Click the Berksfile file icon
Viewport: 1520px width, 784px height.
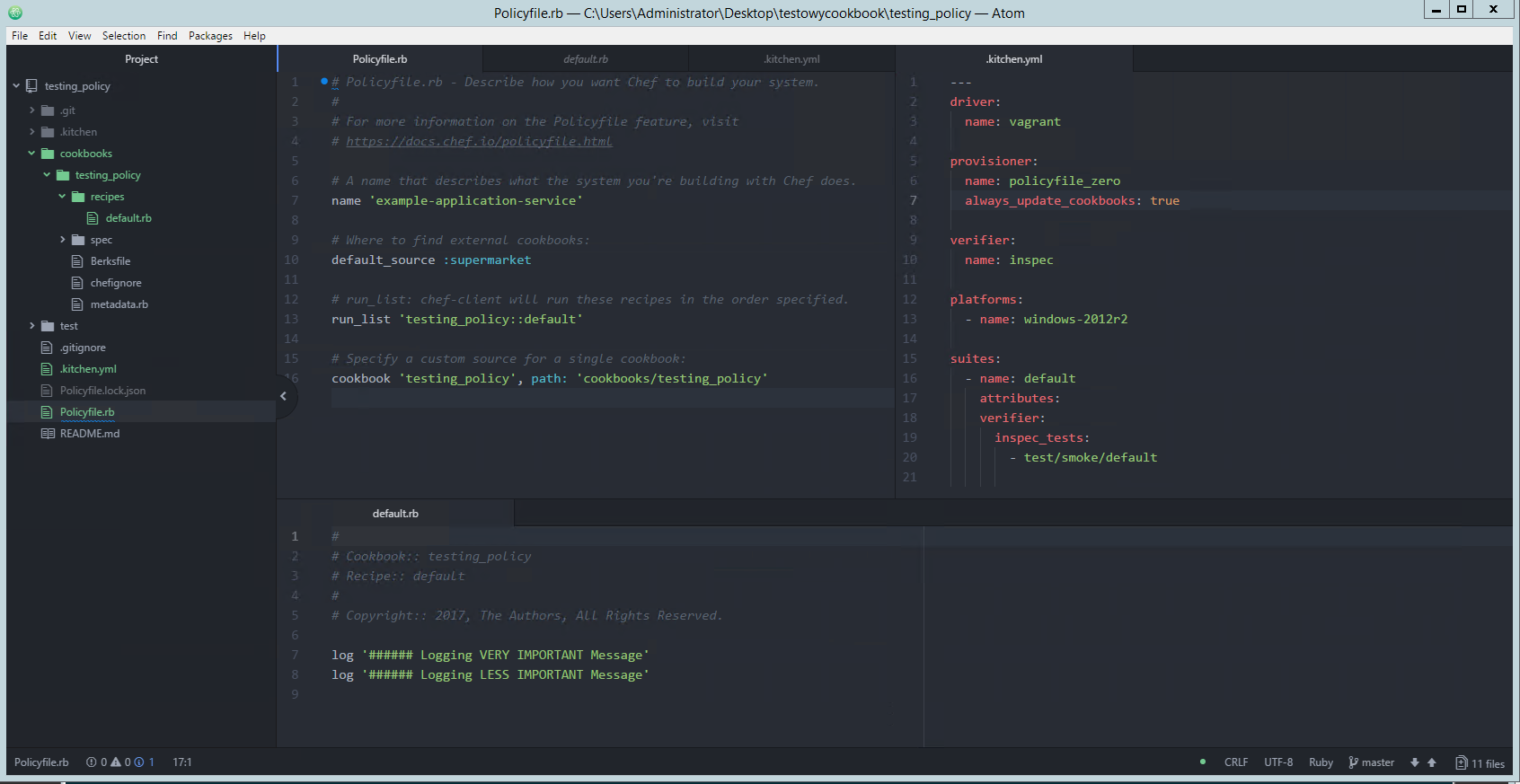(x=77, y=261)
